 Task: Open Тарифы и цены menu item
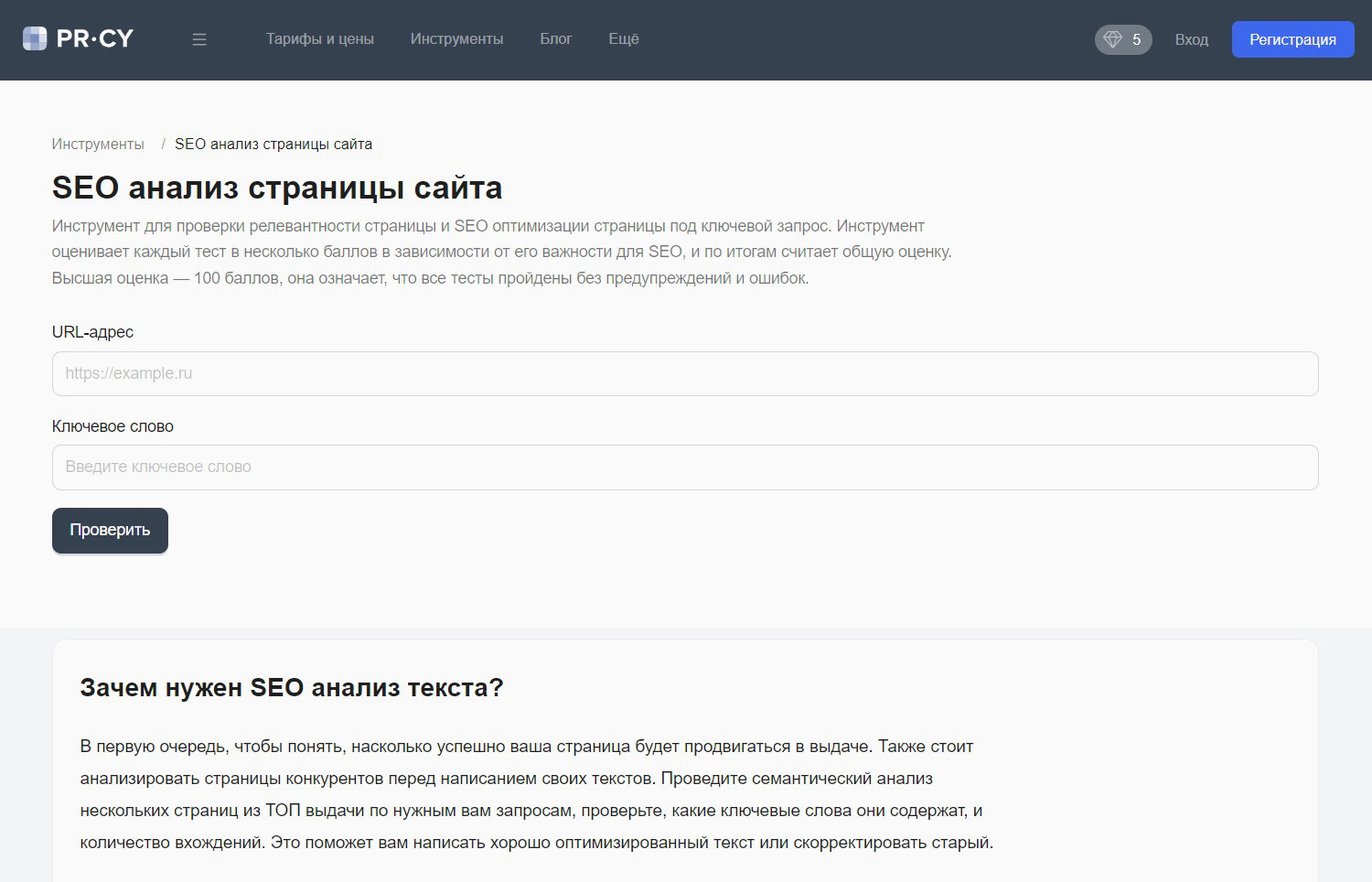pyautogui.click(x=320, y=38)
